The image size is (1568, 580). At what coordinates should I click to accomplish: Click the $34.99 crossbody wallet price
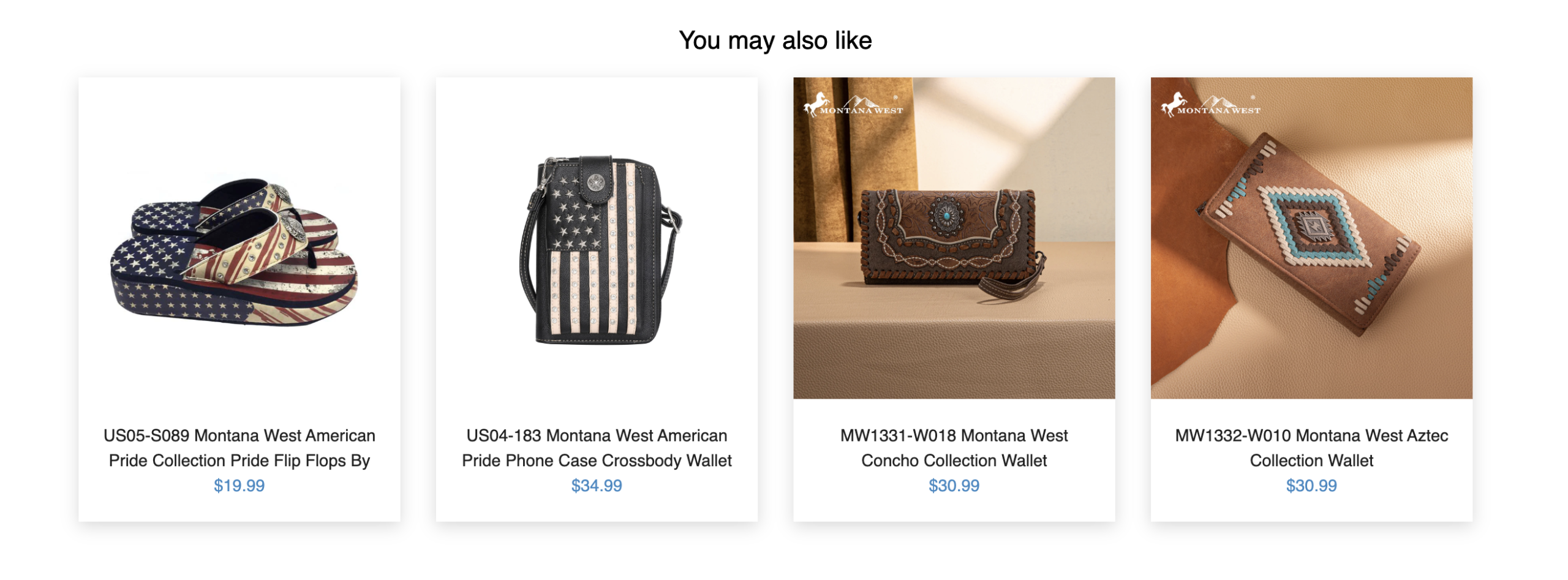click(596, 485)
